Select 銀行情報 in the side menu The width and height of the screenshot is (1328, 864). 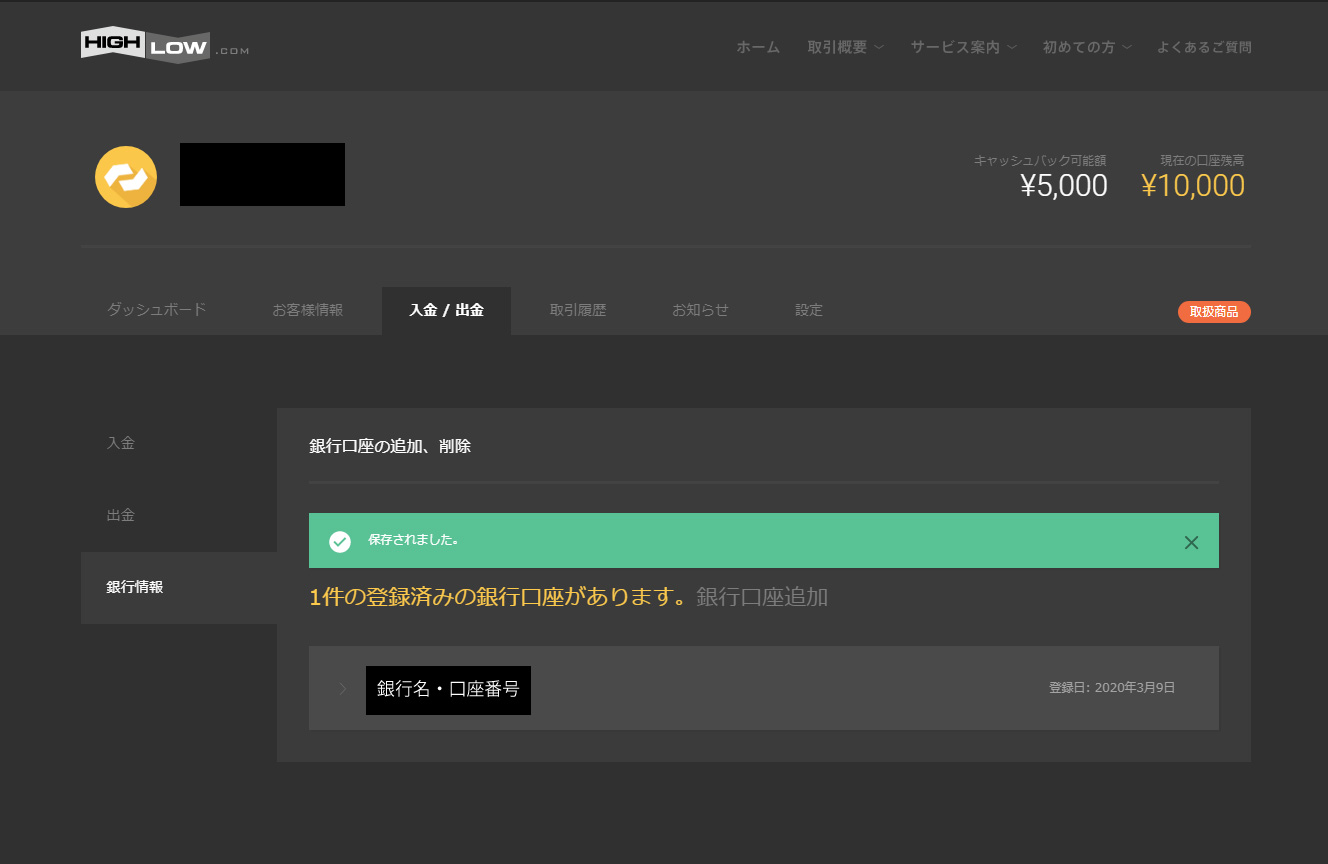point(179,587)
